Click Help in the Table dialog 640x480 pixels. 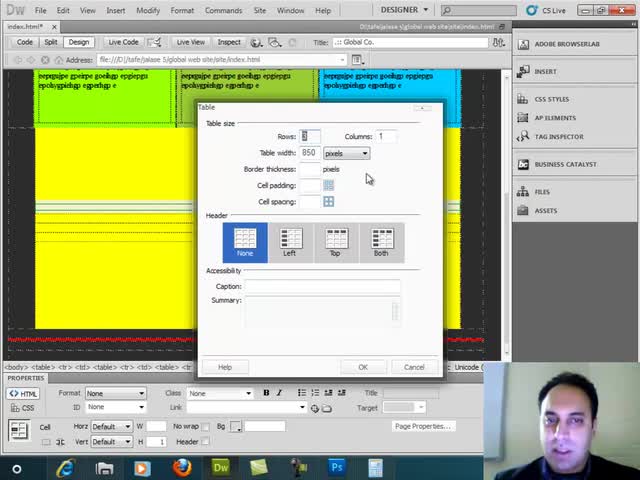click(x=225, y=367)
